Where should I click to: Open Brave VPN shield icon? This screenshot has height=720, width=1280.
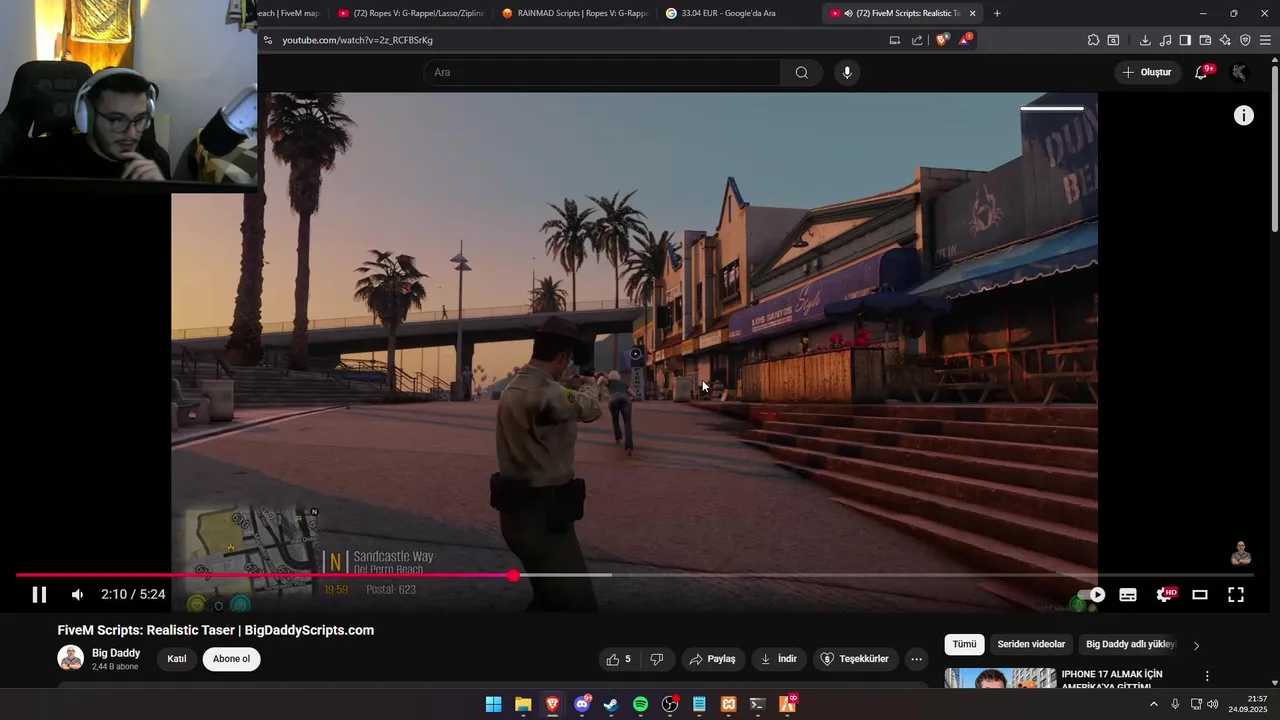point(1245,40)
